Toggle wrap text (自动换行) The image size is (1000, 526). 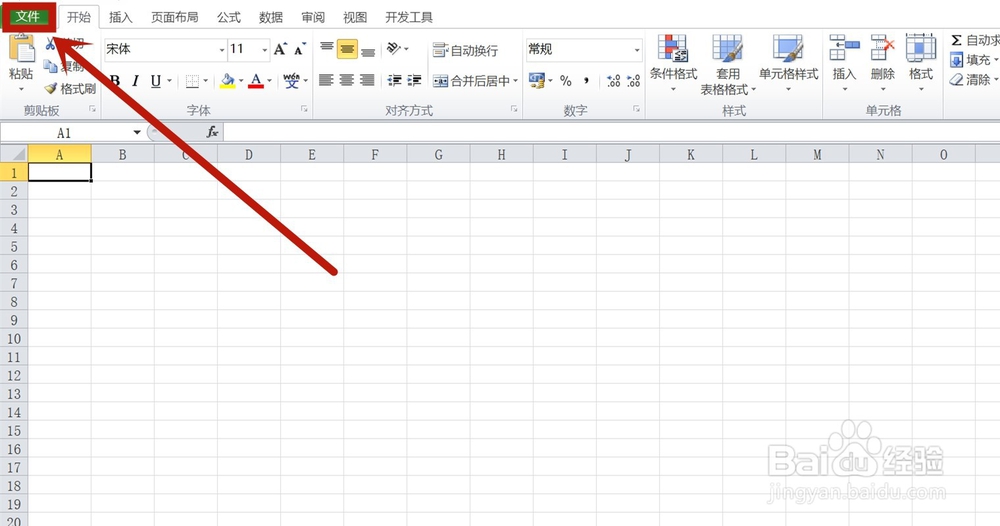coord(465,50)
